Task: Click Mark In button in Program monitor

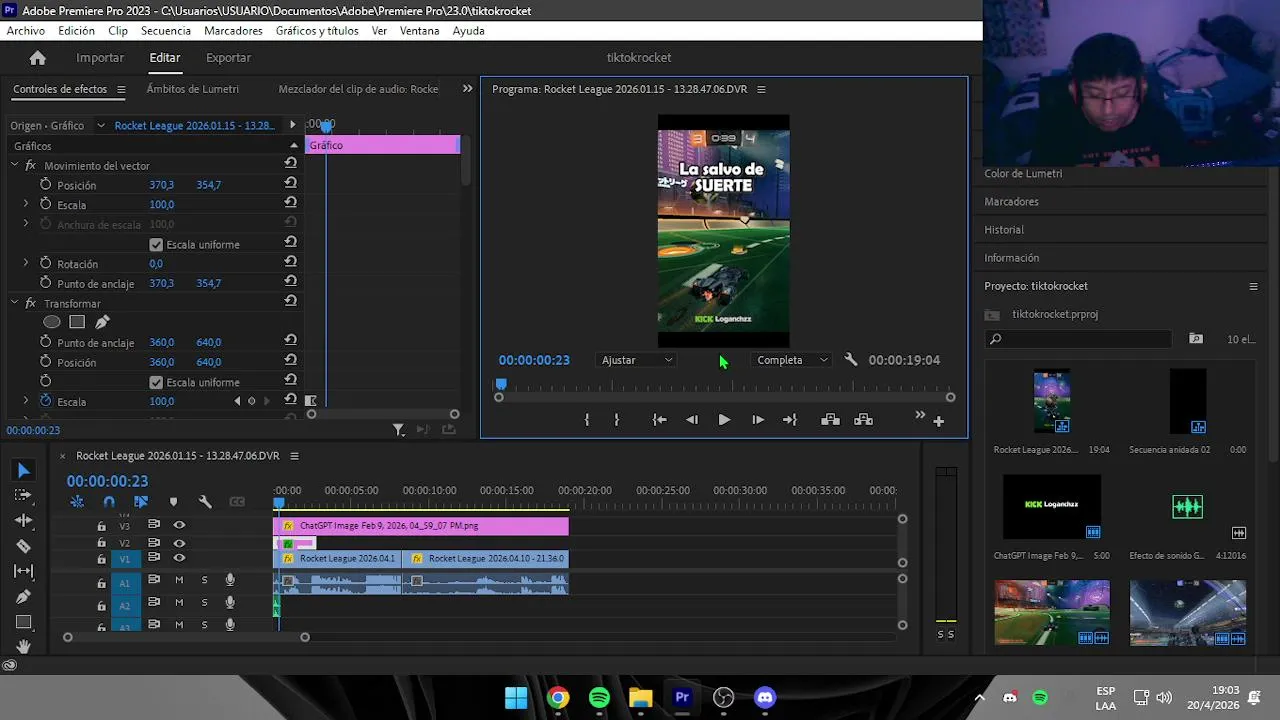Action: coord(587,420)
